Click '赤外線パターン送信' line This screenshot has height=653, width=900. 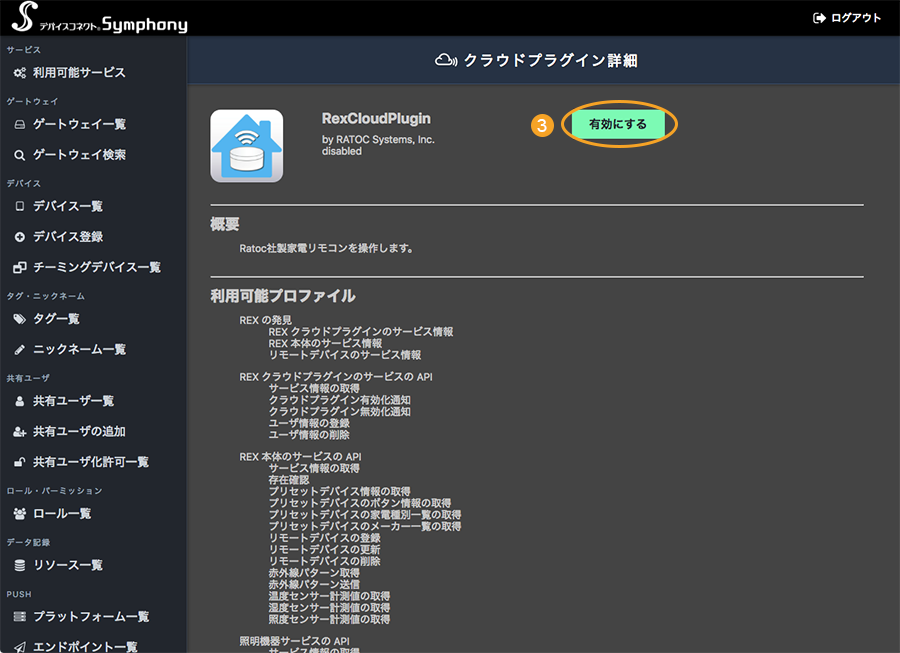coord(314,584)
